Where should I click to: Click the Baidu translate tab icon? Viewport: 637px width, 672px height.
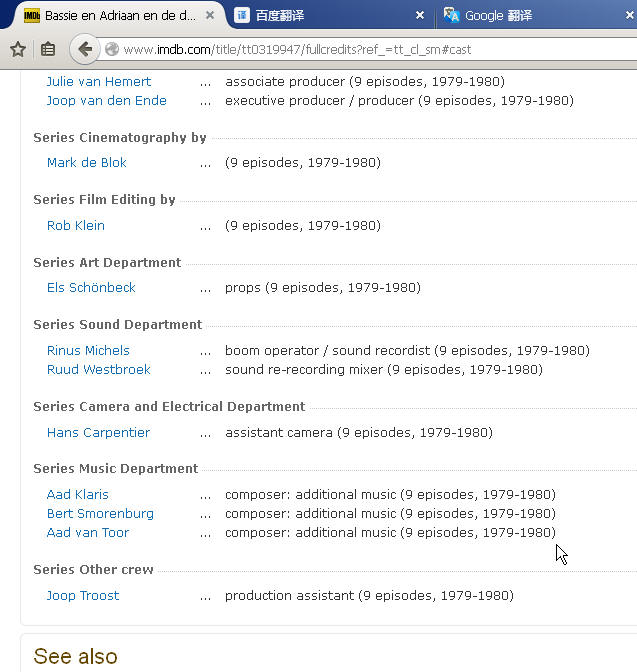pyautogui.click(x=242, y=15)
